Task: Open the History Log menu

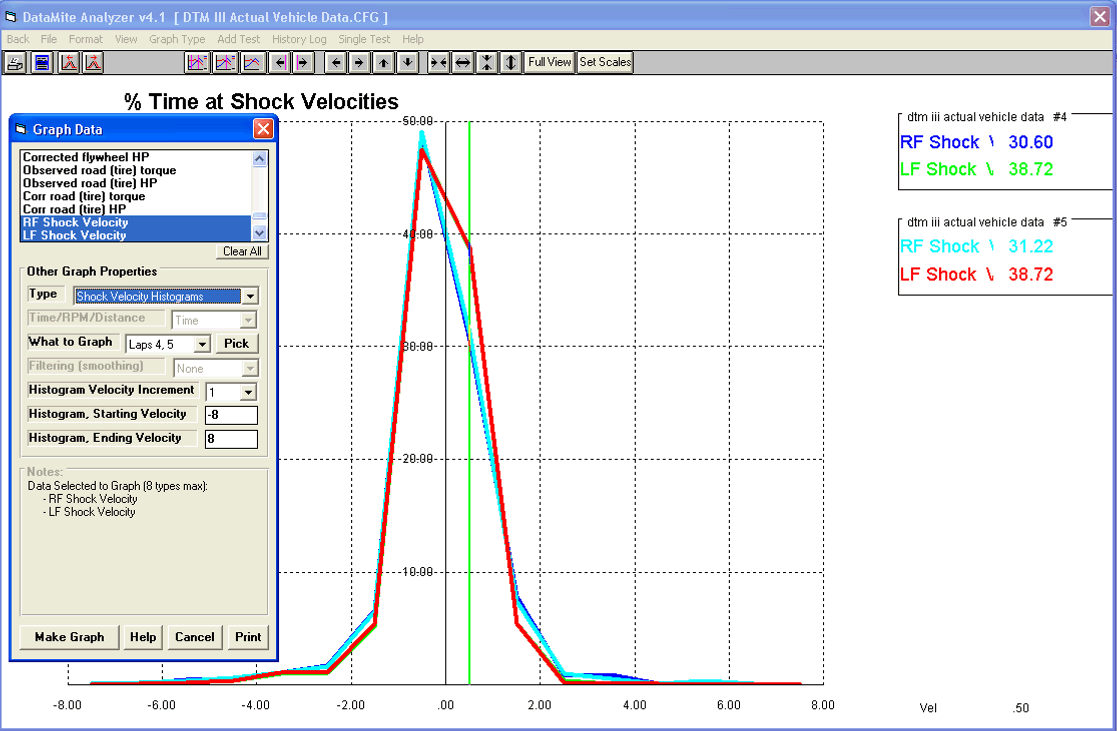Action: pyautogui.click(x=299, y=39)
